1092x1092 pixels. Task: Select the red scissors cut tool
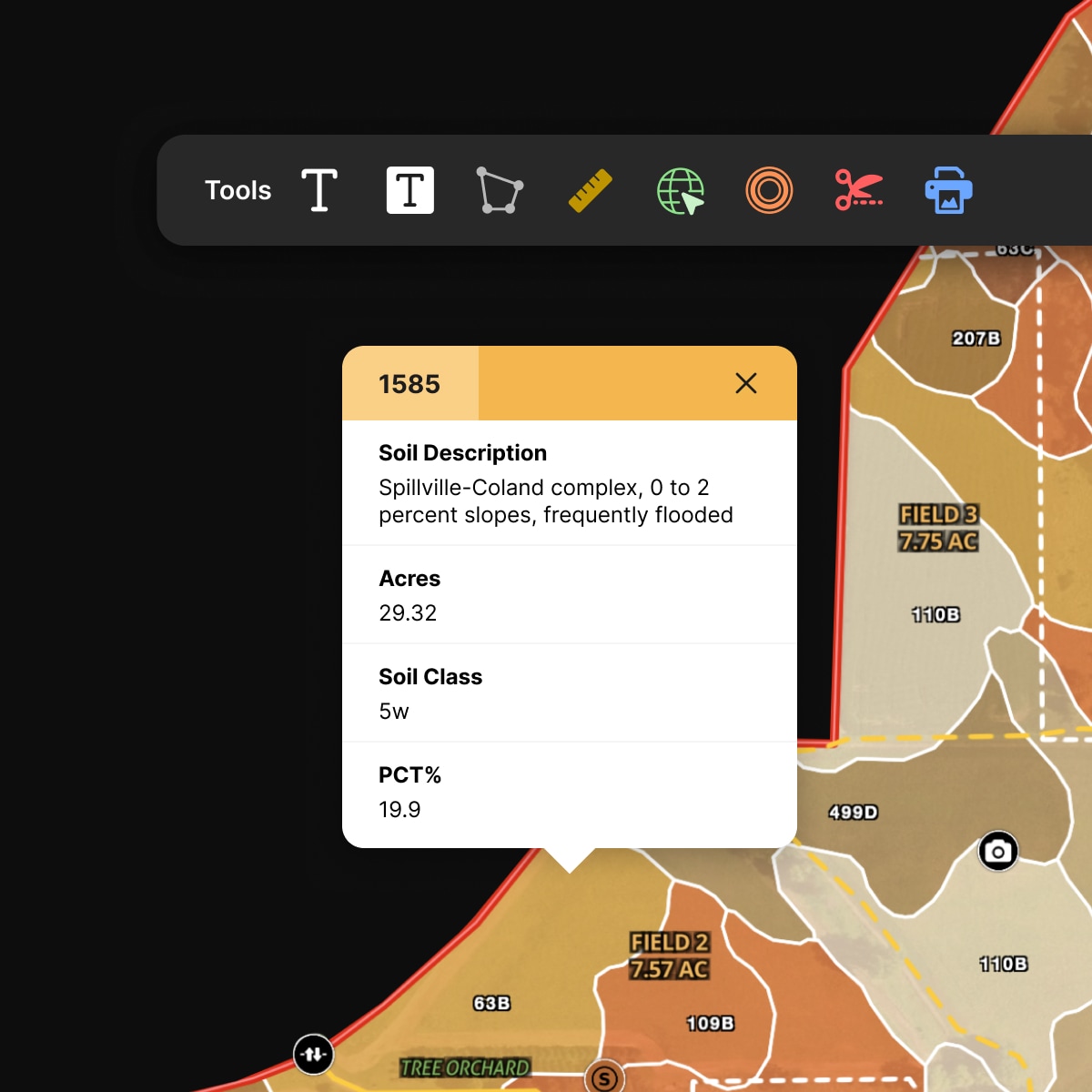point(859,190)
